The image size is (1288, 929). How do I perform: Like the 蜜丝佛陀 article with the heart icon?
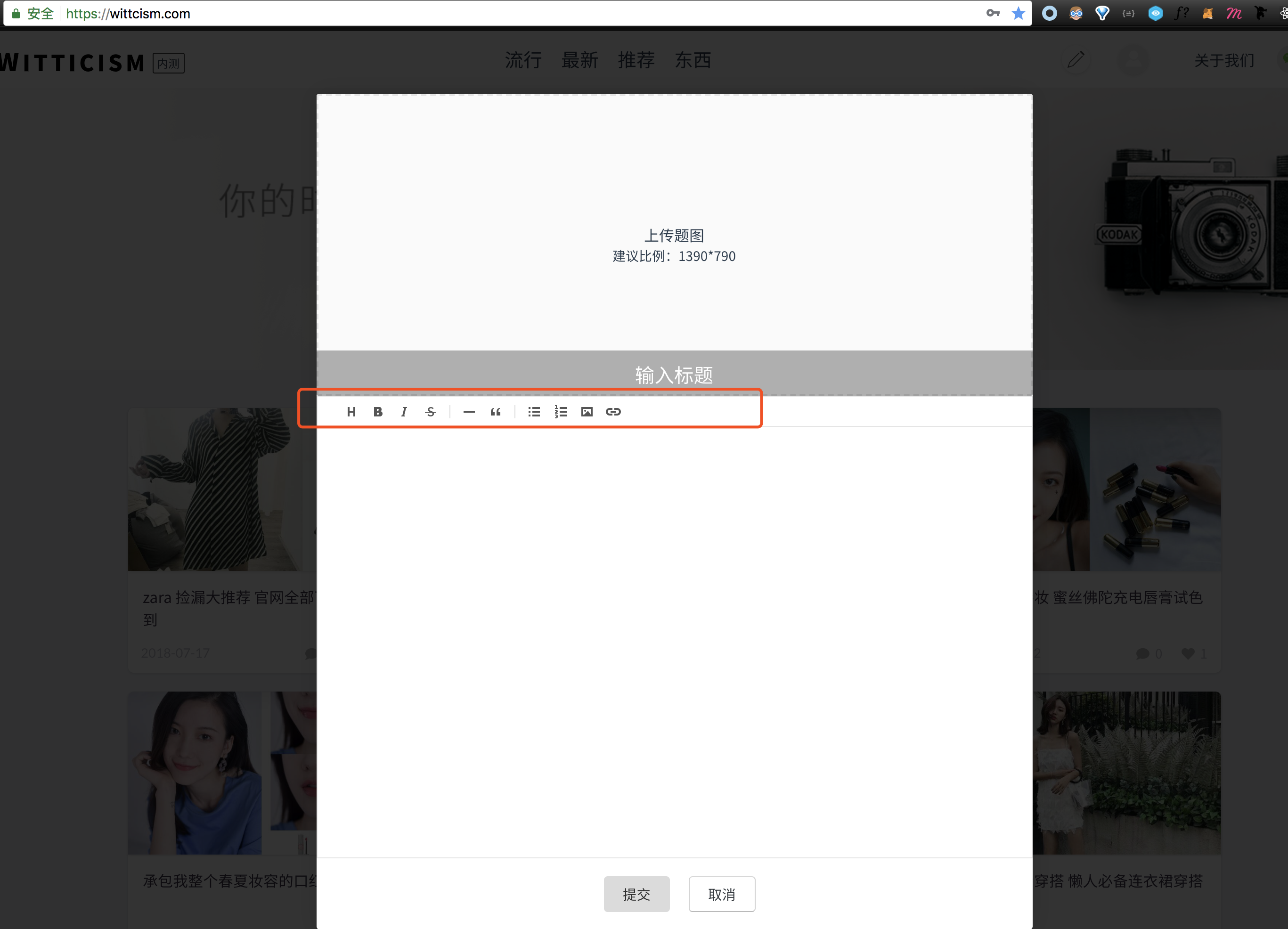(1190, 653)
